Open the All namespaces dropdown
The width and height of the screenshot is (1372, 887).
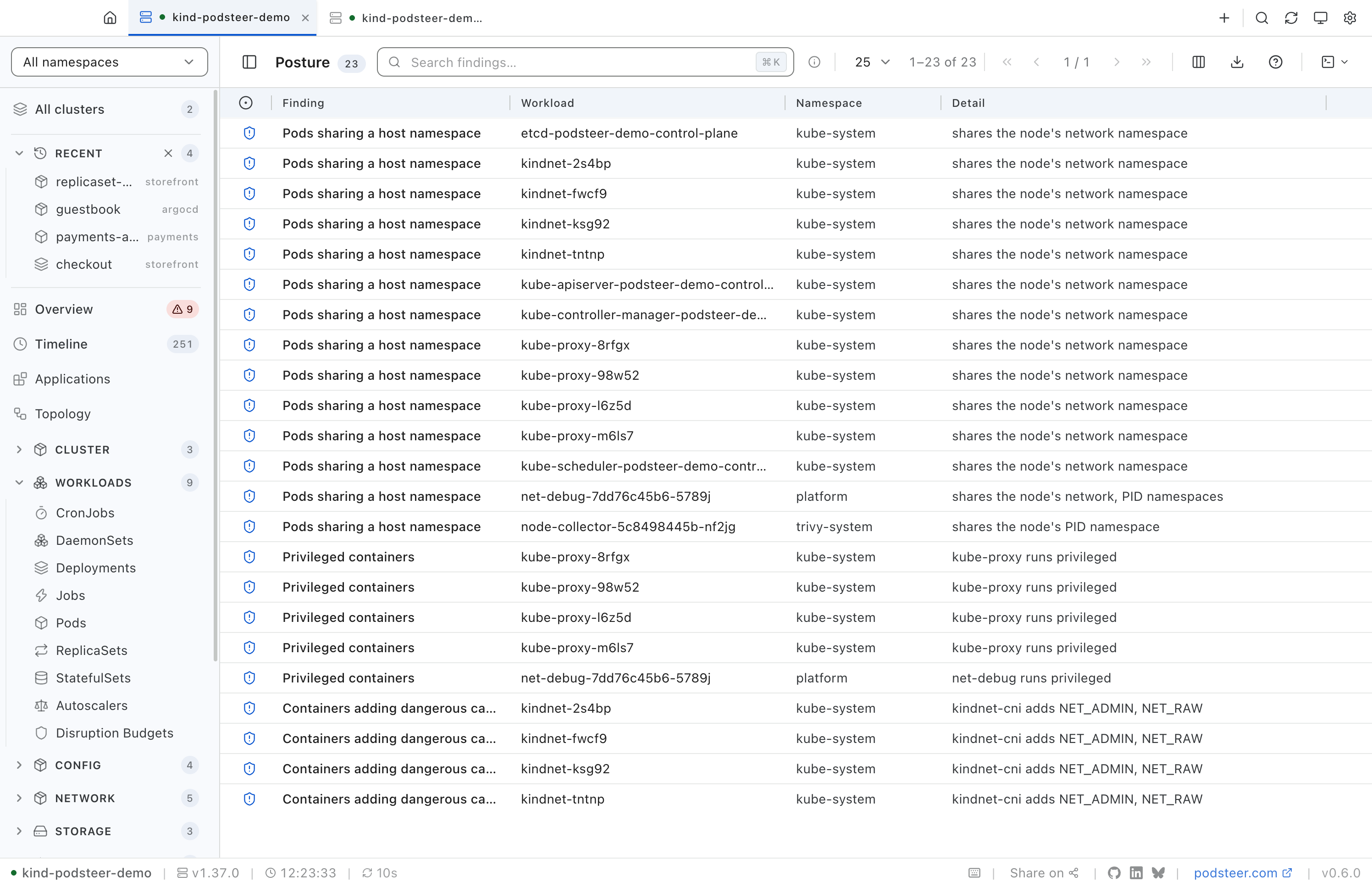click(x=110, y=62)
